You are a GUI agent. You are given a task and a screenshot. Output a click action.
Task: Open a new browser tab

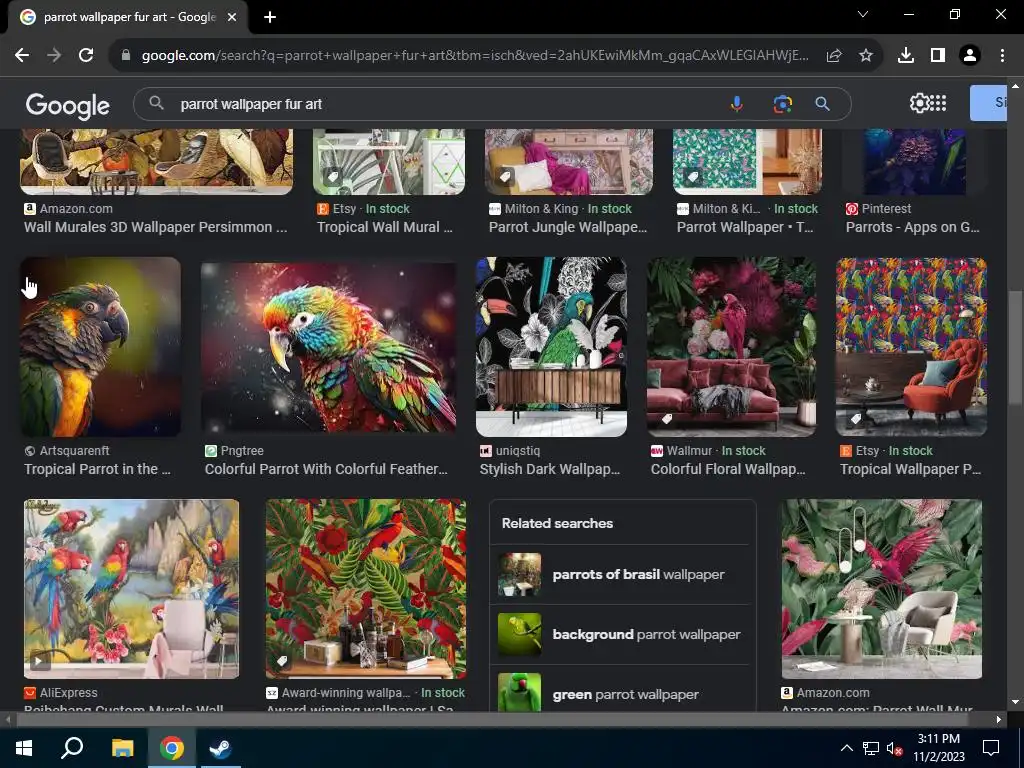coord(270,18)
